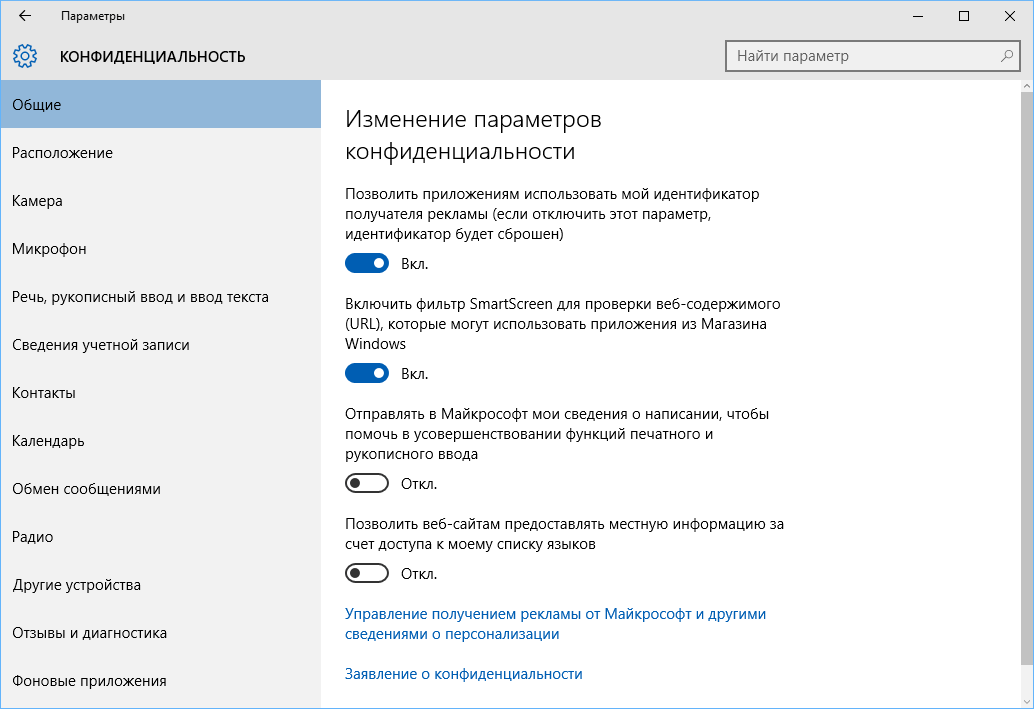
Task: Open Отзывы и диагностика section
Action: 89,632
